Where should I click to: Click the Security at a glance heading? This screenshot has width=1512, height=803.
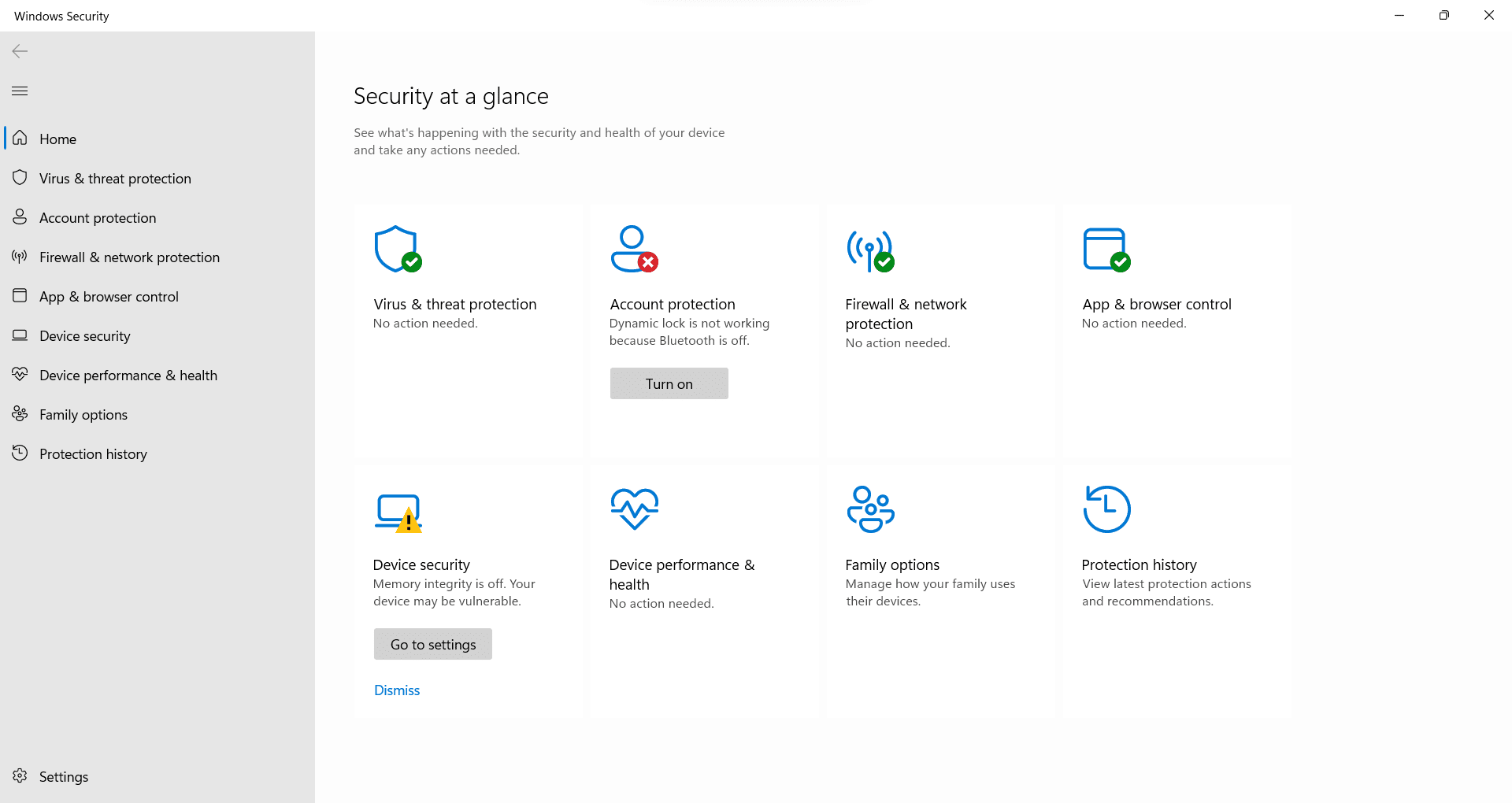(451, 96)
